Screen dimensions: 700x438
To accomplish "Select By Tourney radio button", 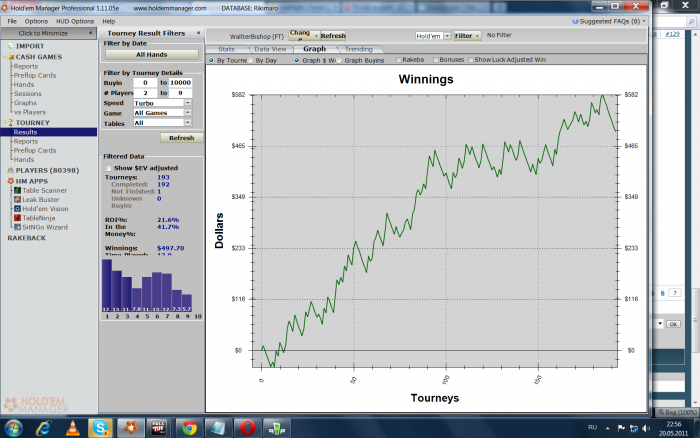I will (211, 60).
